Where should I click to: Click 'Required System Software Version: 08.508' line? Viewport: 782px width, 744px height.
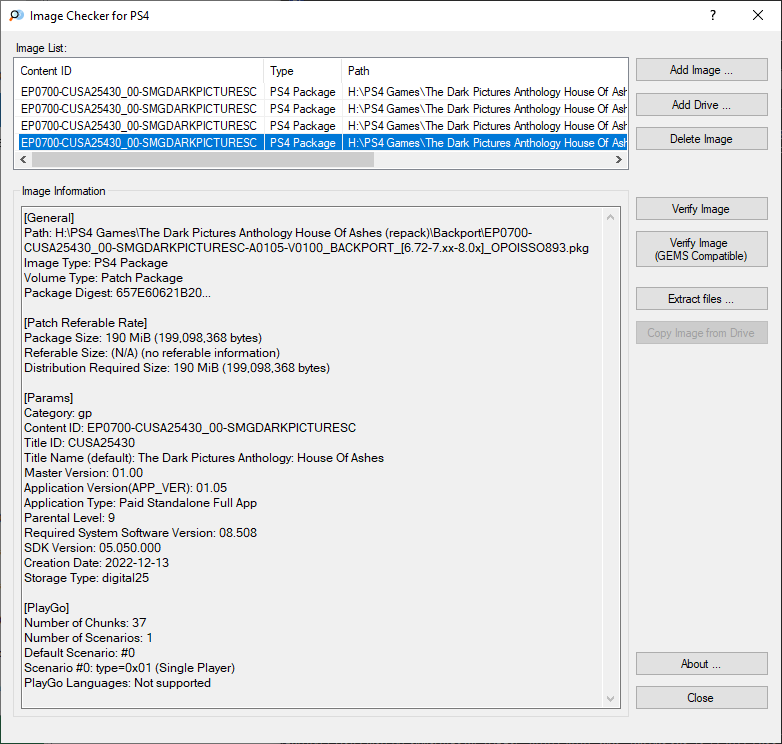(x=140, y=533)
